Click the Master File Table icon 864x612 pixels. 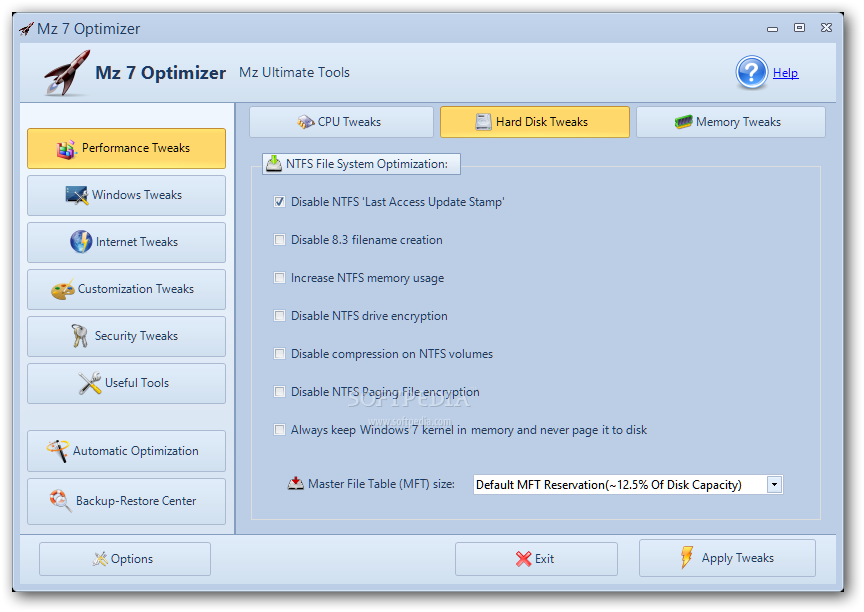click(x=296, y=484)
